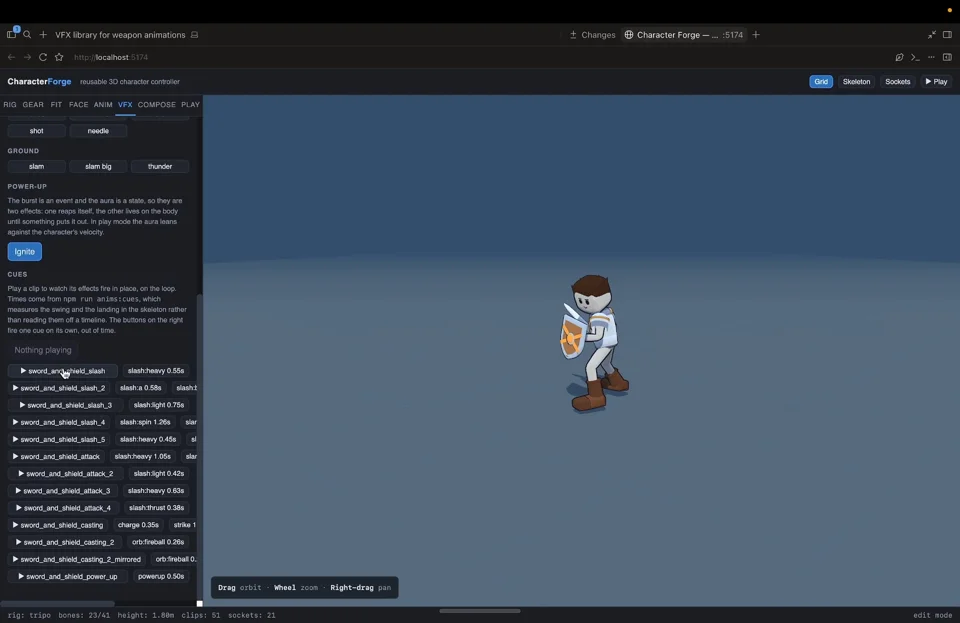Play clip sword_and_shield_slash_3
The width and height of the screenshot is (960, 623).
click(x=66, y=405)
